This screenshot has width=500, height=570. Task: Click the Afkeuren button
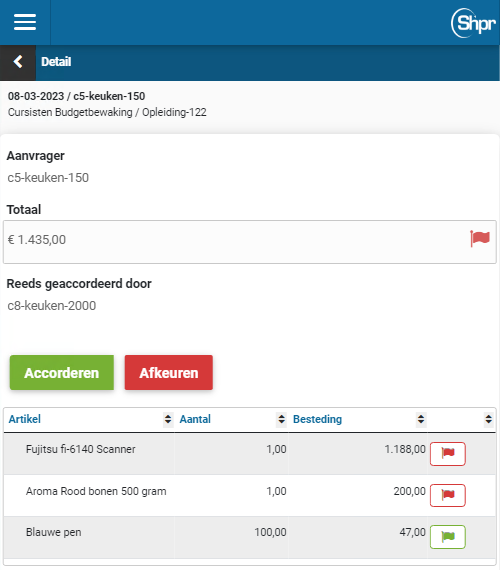point(169,373)
